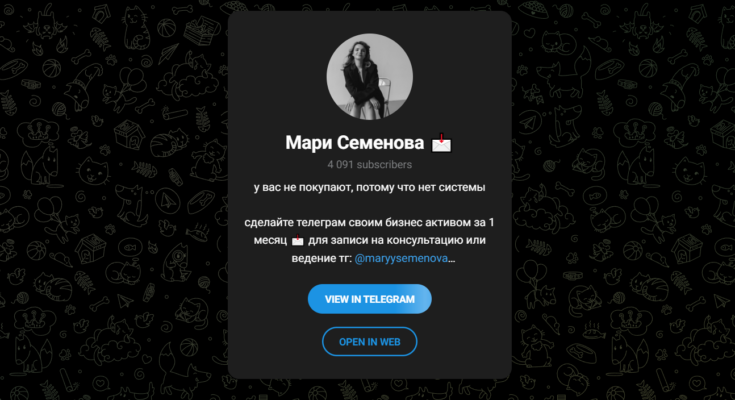The height and width of the screenshot is (400, 735).
Task: Click the phrase "ведение тг:" before the link
Action: point(322,258)
